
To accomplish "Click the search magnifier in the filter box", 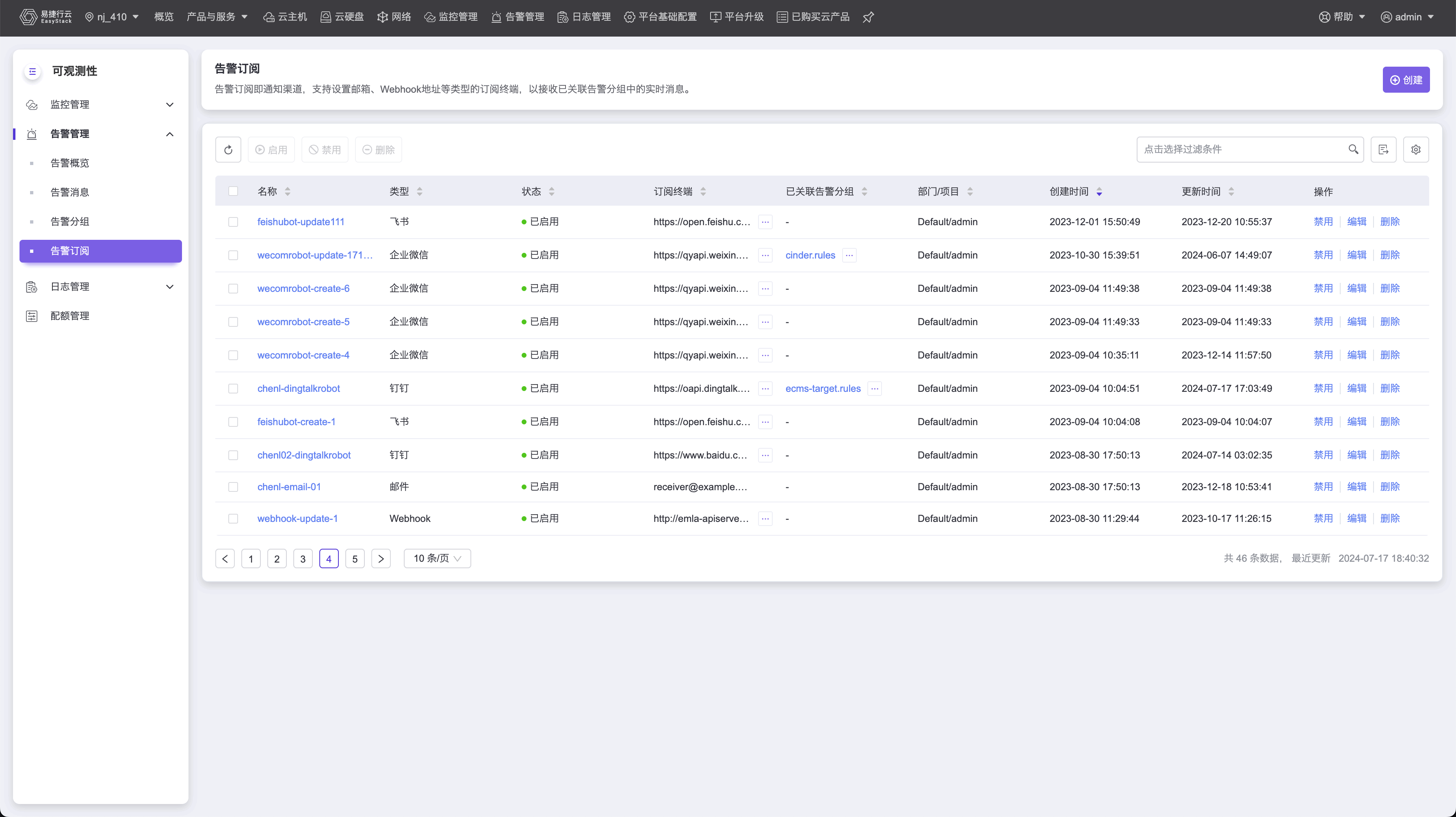I will click(x=1353, y=149).
